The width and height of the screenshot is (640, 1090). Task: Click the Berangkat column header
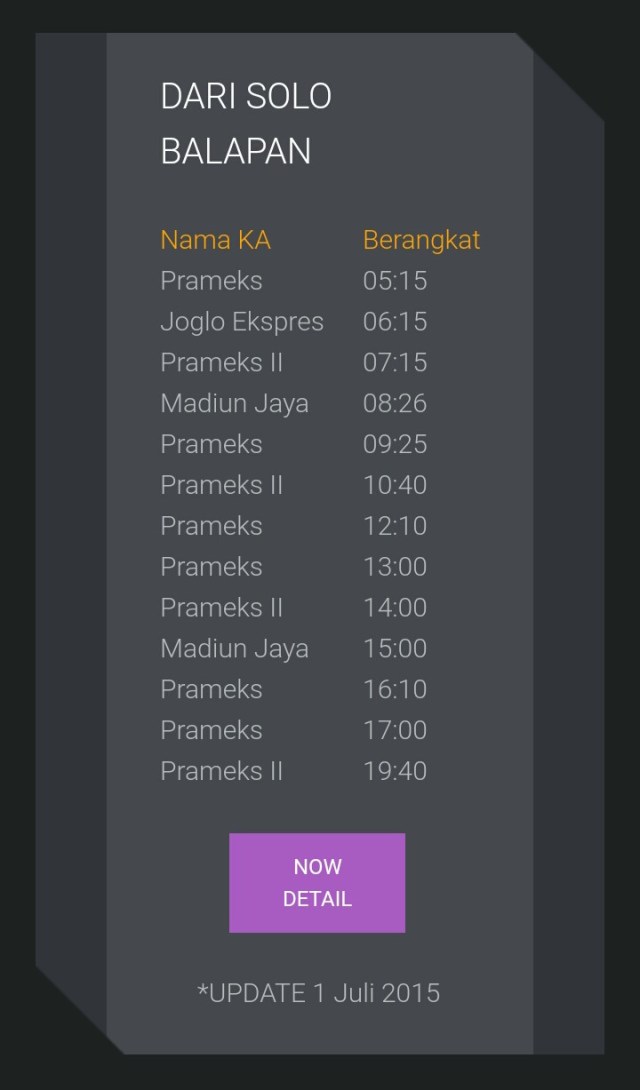421,240
